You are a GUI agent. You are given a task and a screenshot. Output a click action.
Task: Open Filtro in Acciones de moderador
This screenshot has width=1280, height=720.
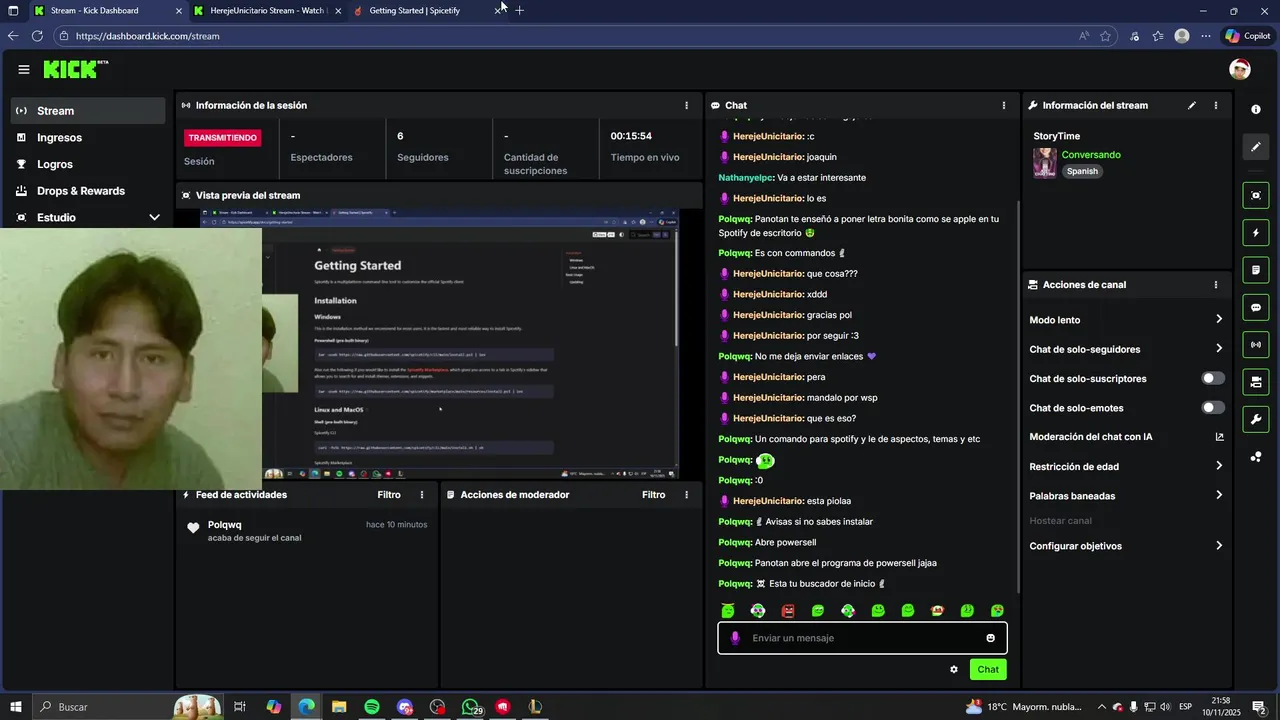(x=653, y=495)
